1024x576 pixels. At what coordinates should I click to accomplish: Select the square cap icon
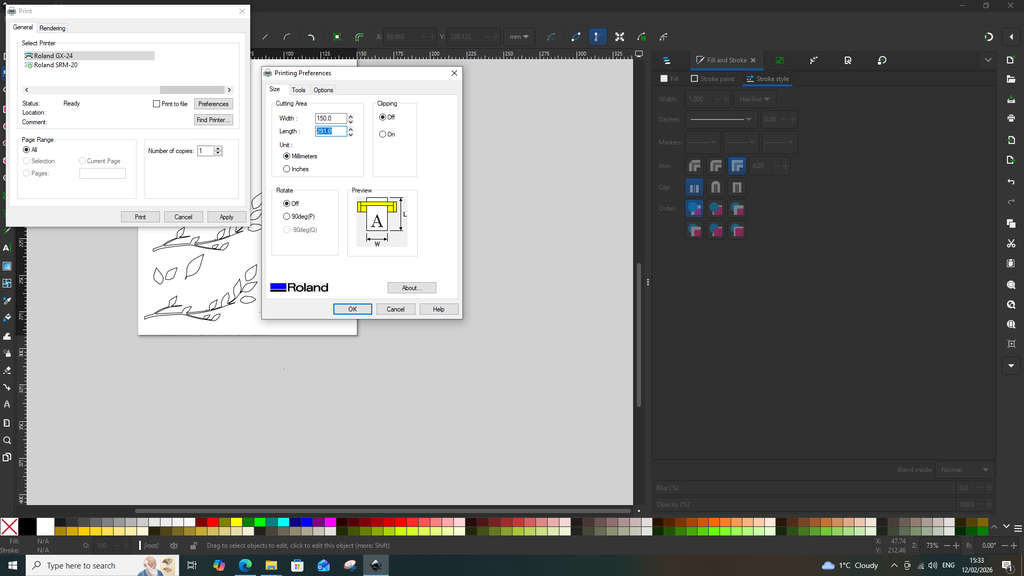coord(737,187)
